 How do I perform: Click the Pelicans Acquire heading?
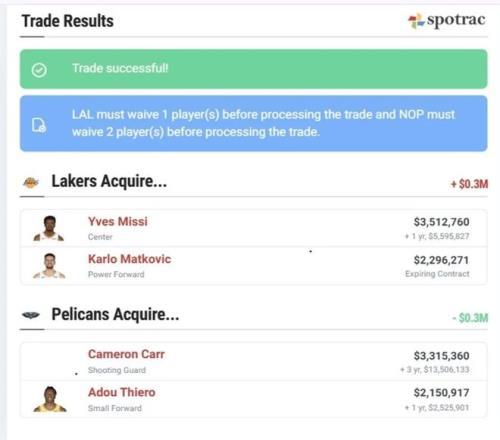115,314
